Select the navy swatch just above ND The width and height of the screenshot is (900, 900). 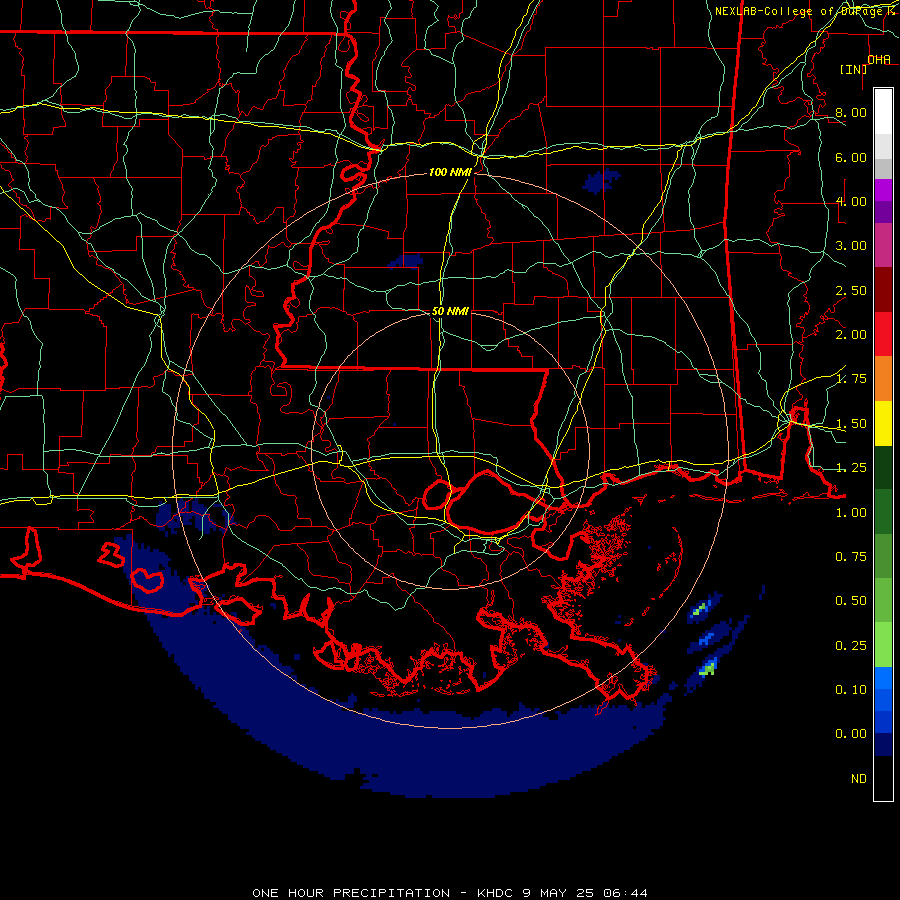click(x=883, y=744)
